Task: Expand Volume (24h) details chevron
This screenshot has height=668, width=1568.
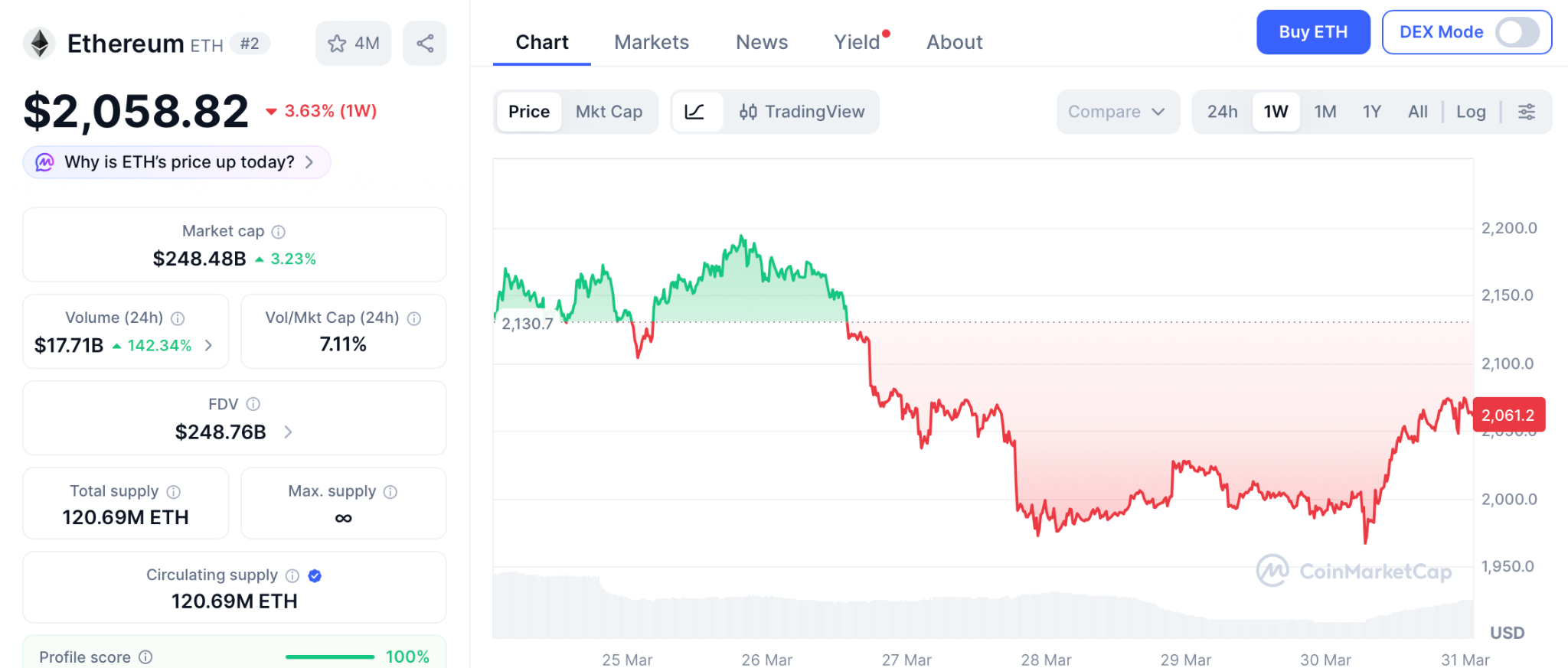Action: tap(208, 346)
